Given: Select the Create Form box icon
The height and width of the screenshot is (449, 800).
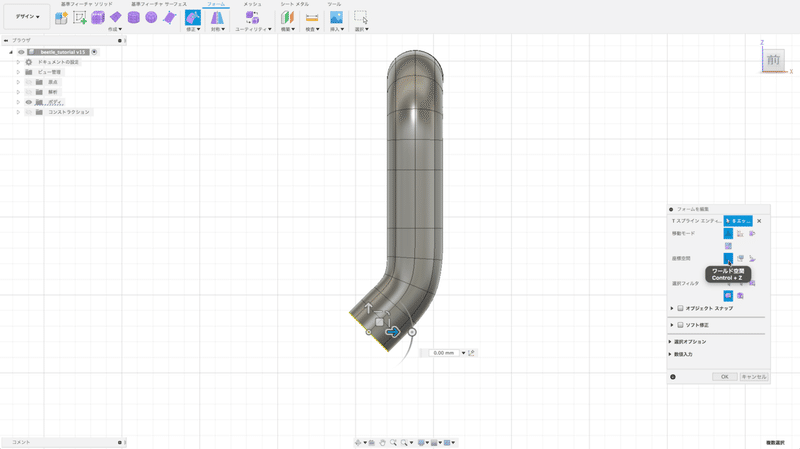Looking at the screenshot, I should point(97,17).
